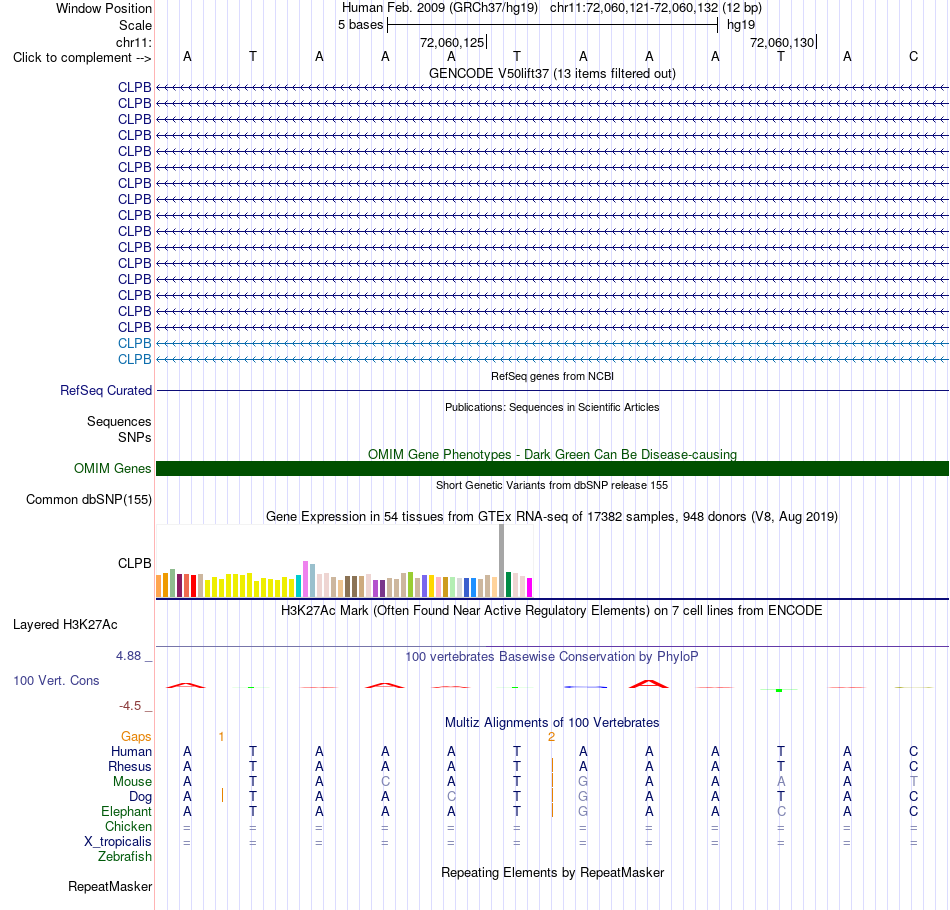The width and height of the screenshot is (950, 910).
Task: Click the RefSeq Curated track line
Action: pyautogui.click(x=552, y=391)
